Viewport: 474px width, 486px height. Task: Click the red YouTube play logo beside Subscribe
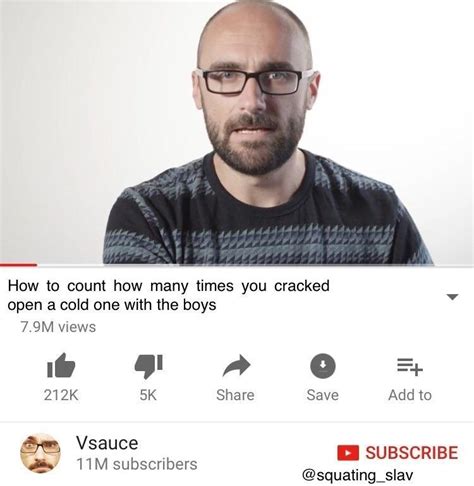coord(348,453)
